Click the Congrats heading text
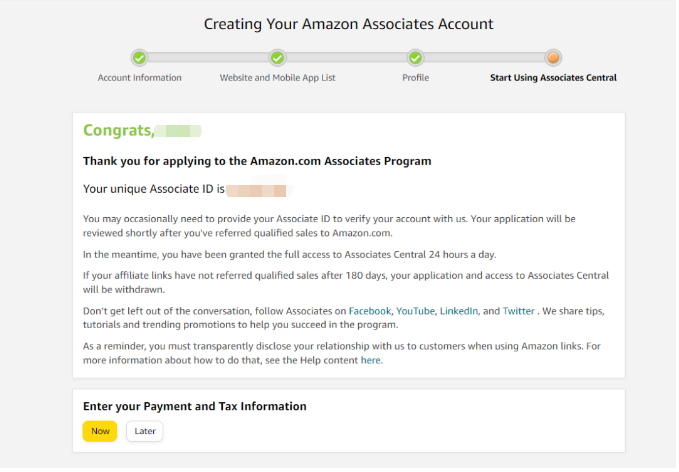This screenshot has width=679, height=472. point(118,131)
